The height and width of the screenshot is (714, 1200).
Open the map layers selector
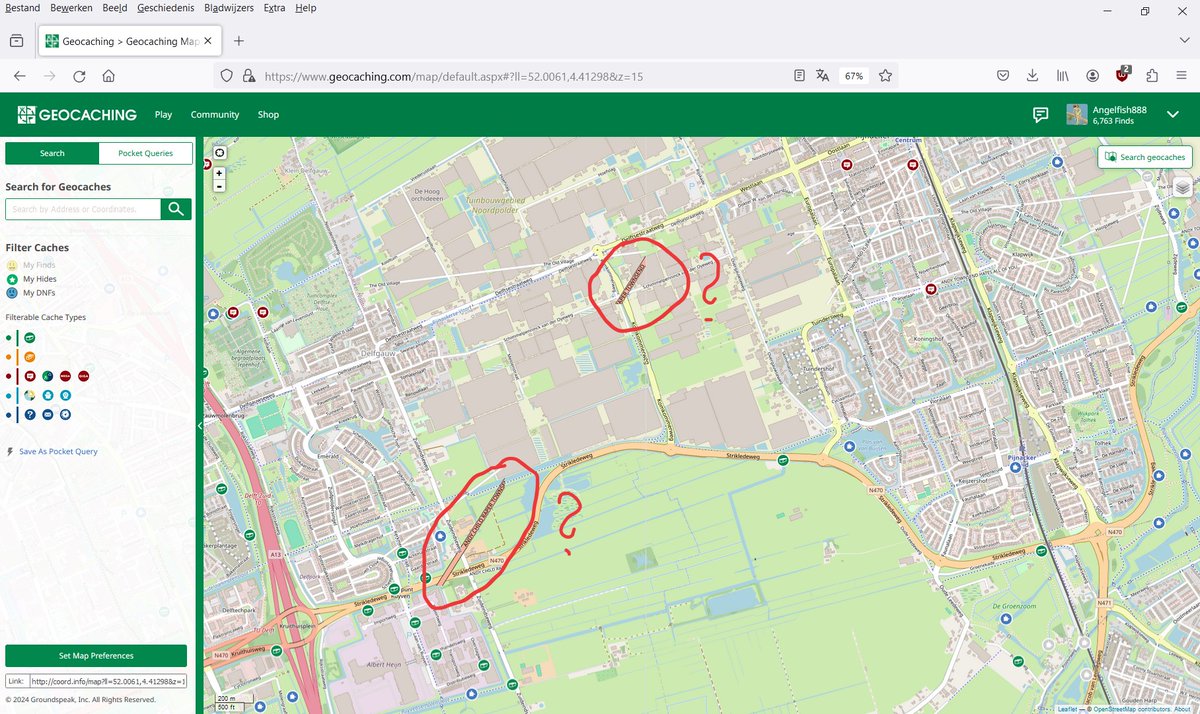tap(1182, 187)
